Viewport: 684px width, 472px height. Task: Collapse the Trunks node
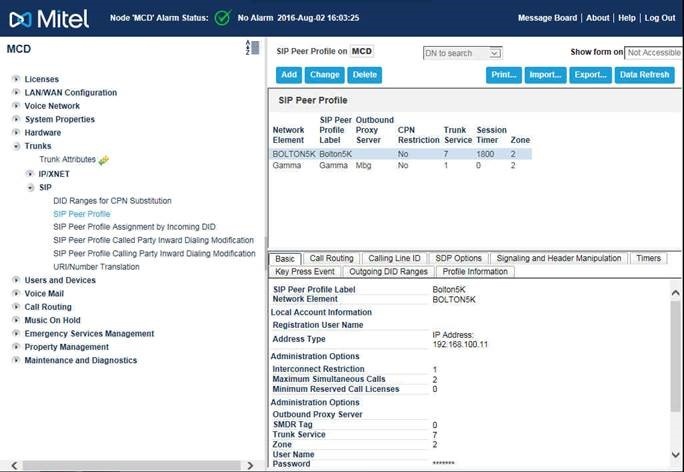pos(16,146)
